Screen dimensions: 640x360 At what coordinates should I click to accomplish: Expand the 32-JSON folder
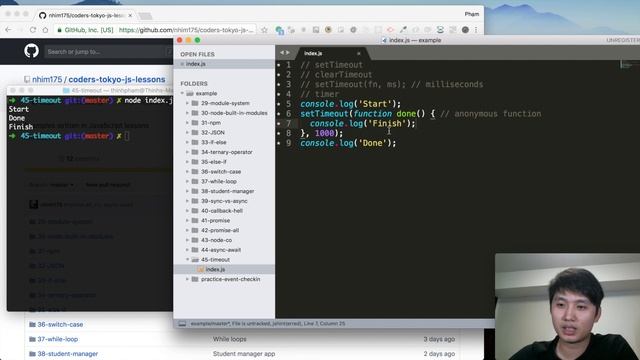(187, 133)
